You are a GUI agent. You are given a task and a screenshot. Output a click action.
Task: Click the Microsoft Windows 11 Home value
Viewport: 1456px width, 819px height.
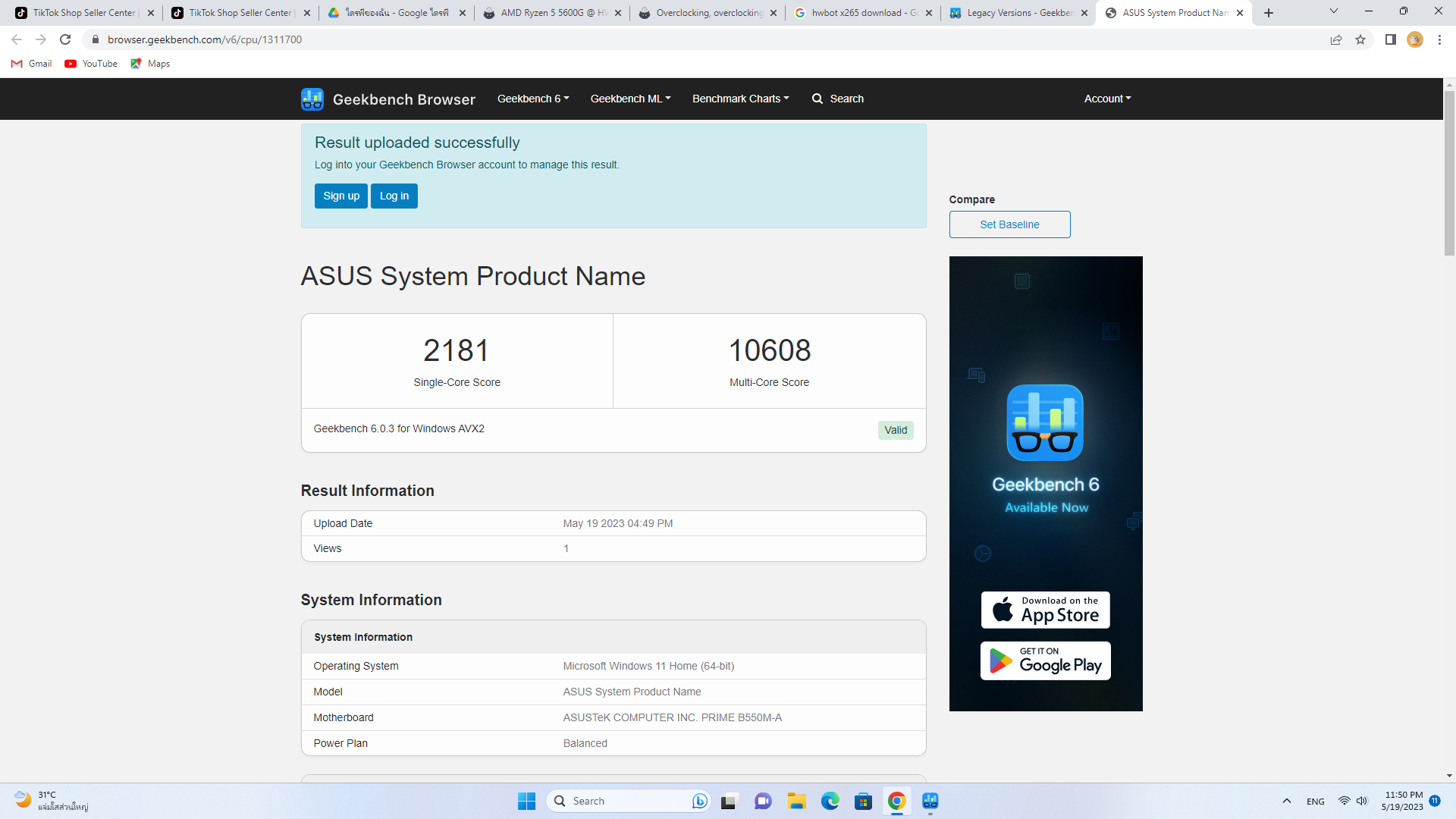point(648,666)
